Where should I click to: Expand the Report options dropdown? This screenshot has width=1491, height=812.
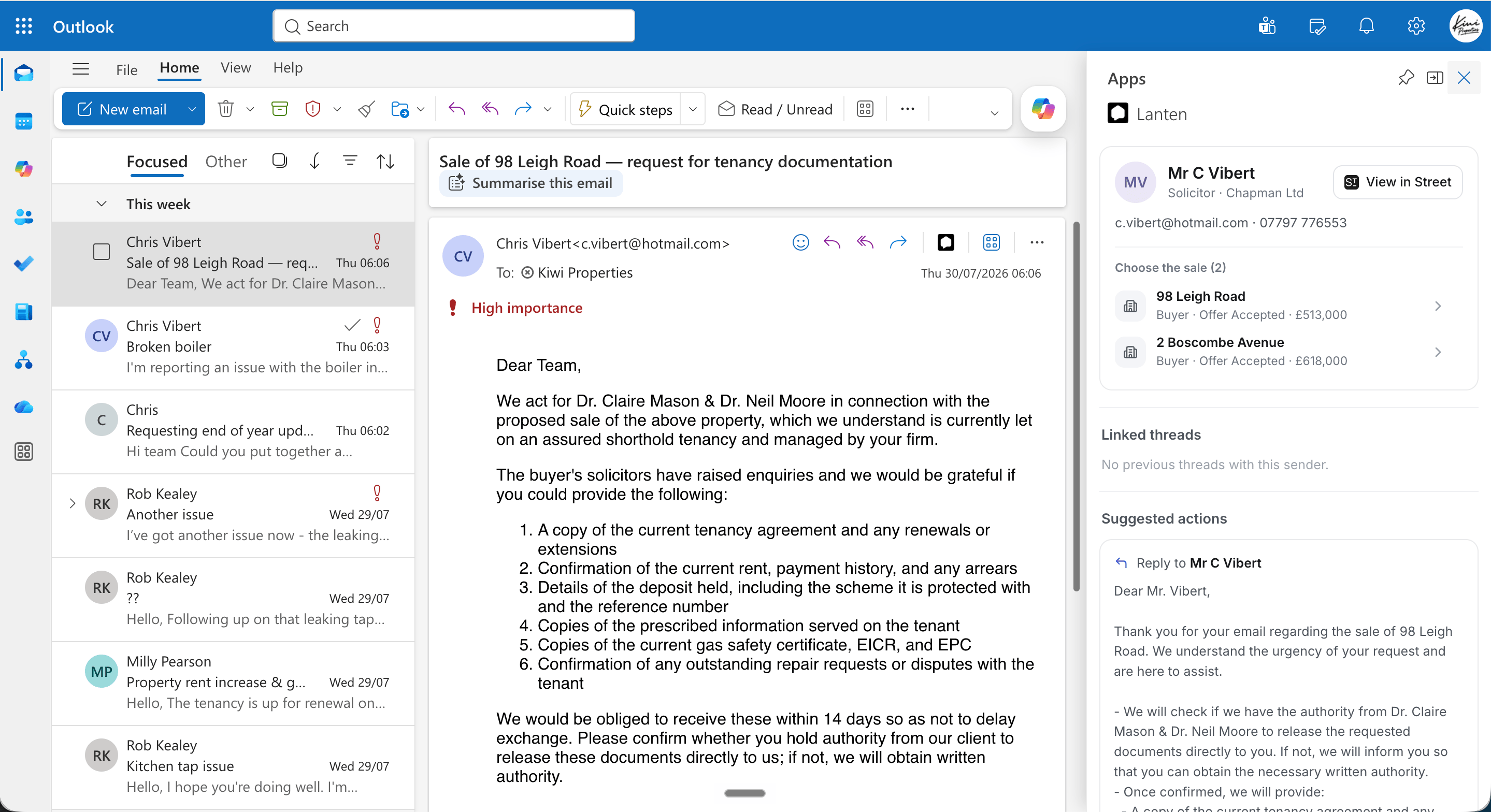point(337,109)
